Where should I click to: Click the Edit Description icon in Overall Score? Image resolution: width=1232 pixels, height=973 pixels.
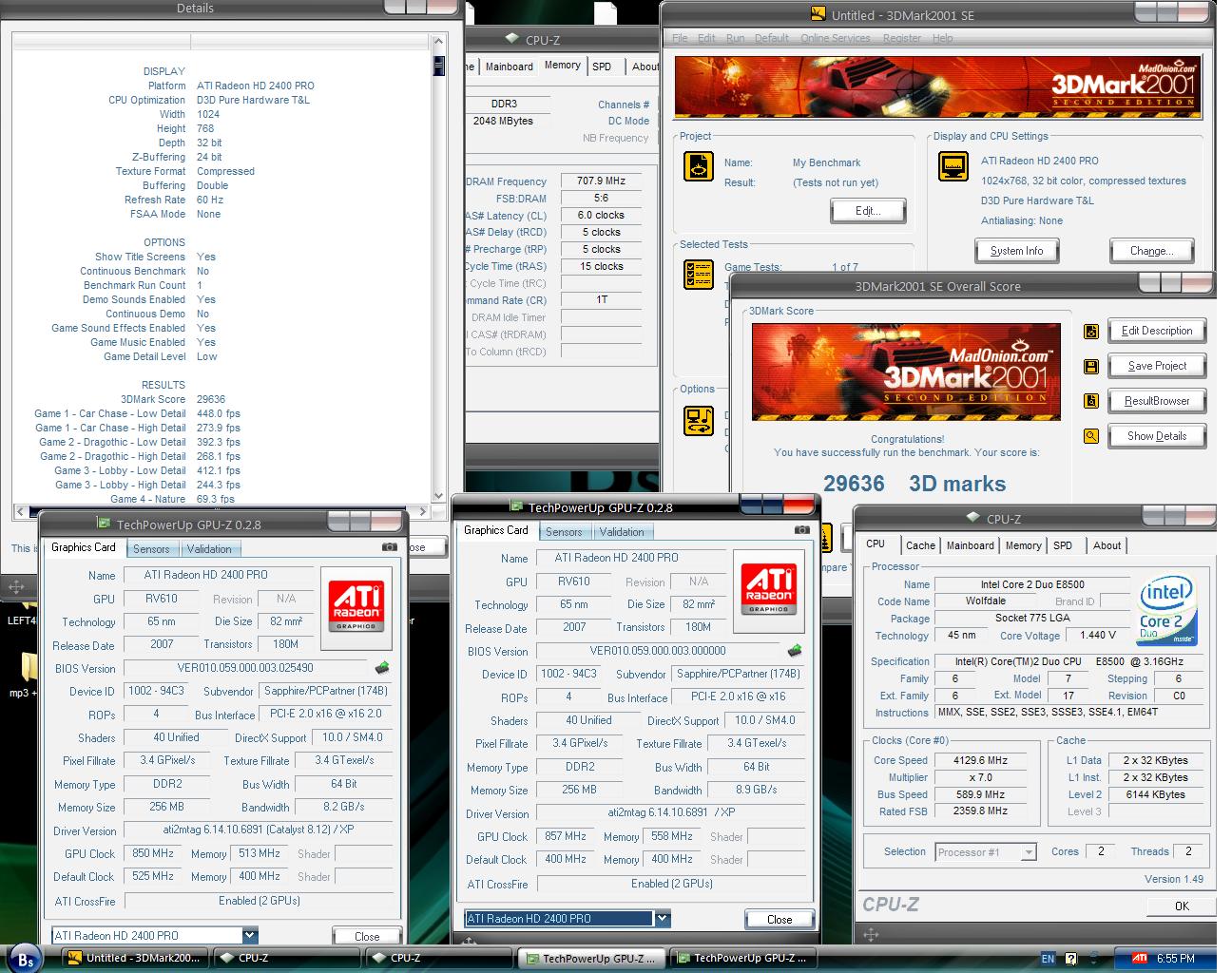1091,331
